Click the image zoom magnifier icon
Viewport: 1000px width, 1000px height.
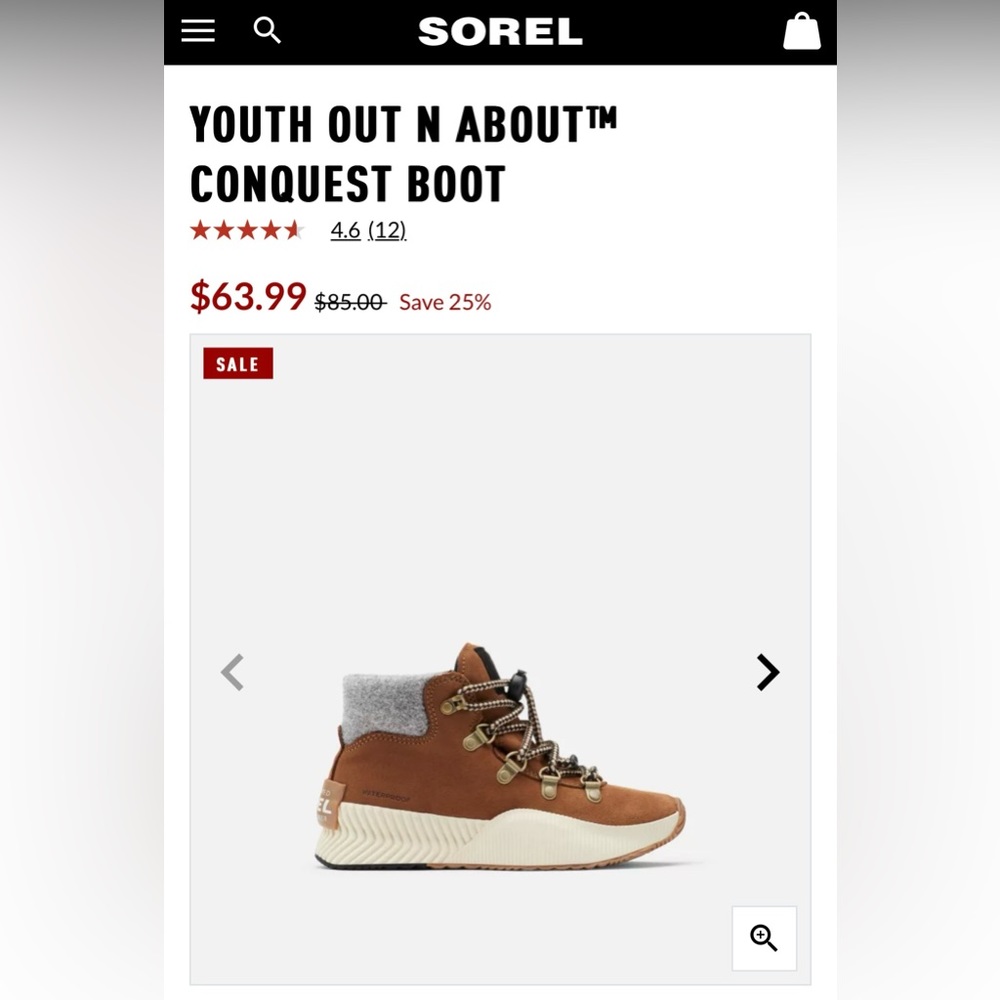(x=765, y=938)
